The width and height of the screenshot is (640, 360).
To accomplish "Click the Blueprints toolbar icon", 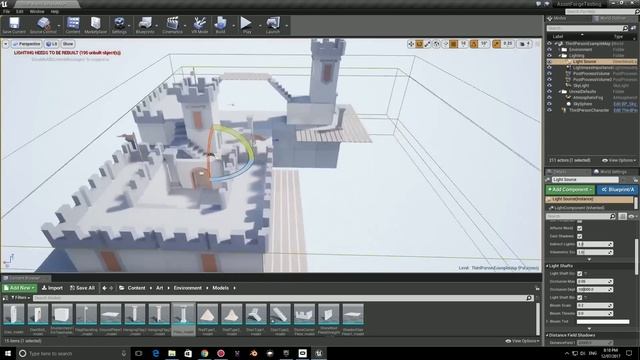I will 145,24.
